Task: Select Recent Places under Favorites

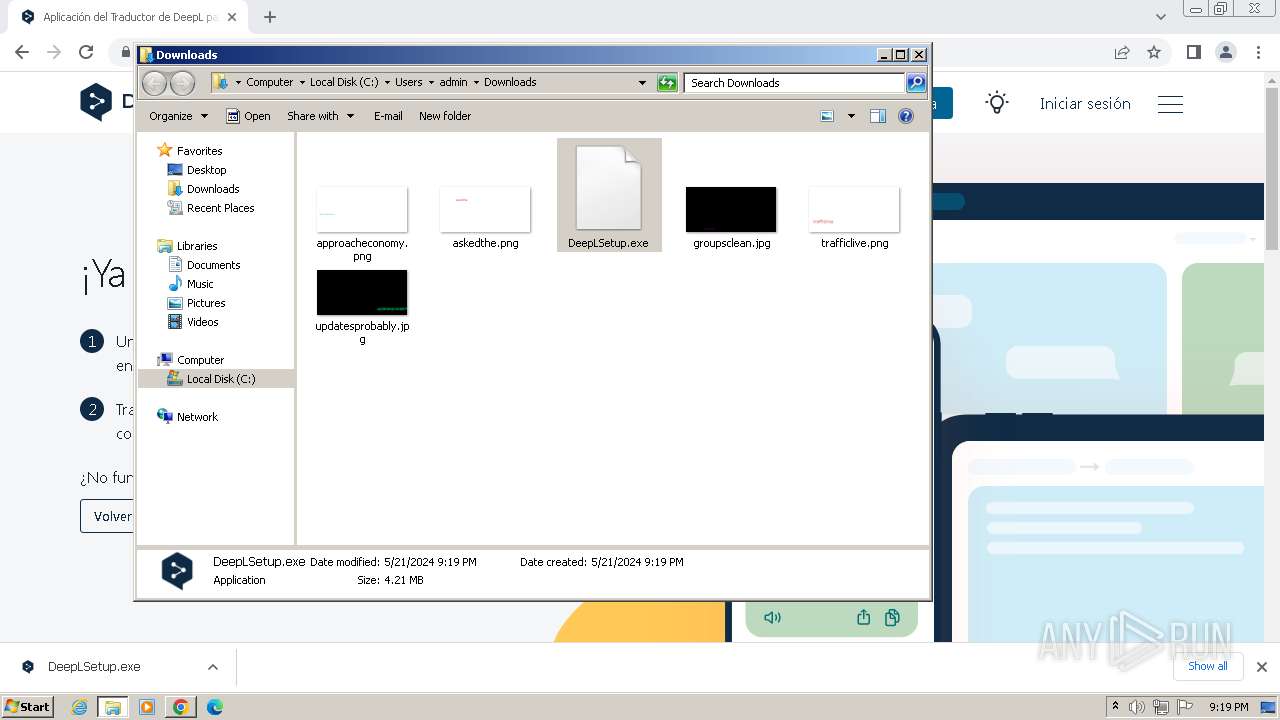Action: pos(220,208)
